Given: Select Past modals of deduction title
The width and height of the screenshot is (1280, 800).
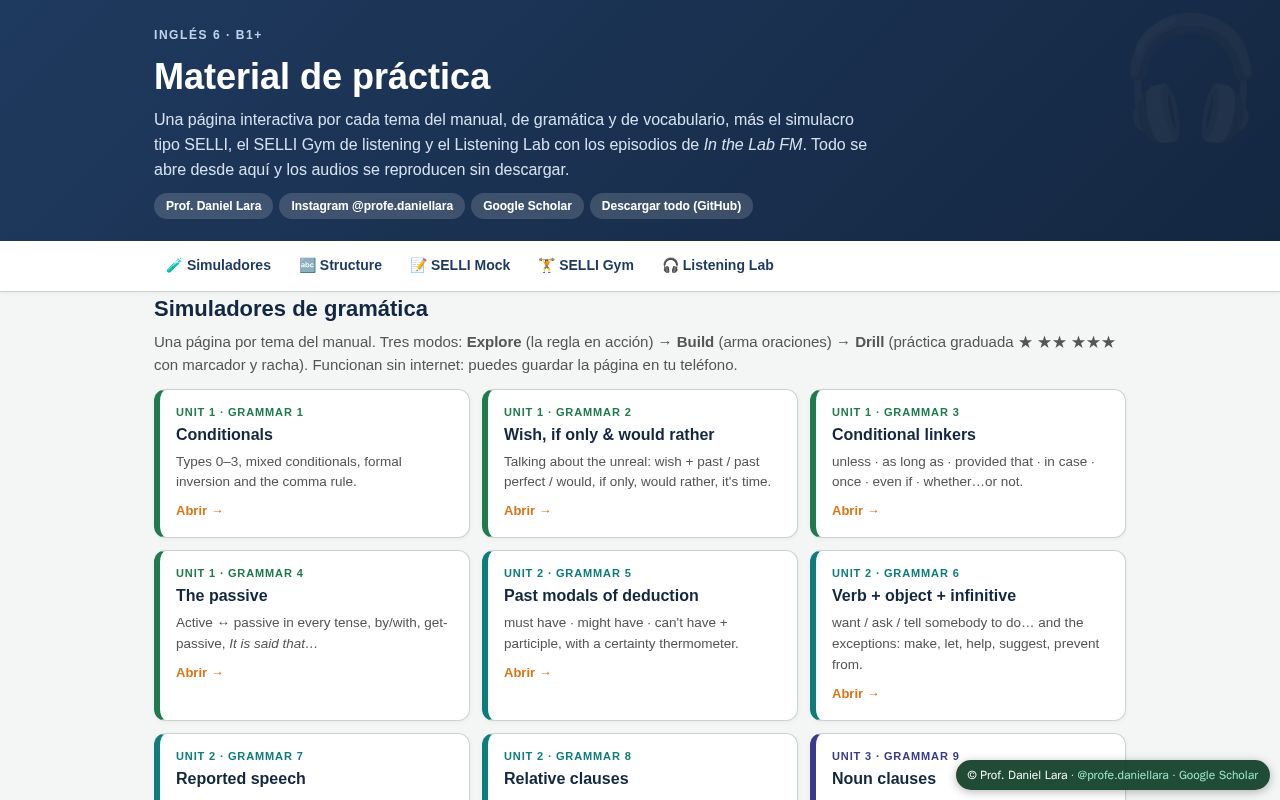Looking at the screenshot, I should pos(601,596).
